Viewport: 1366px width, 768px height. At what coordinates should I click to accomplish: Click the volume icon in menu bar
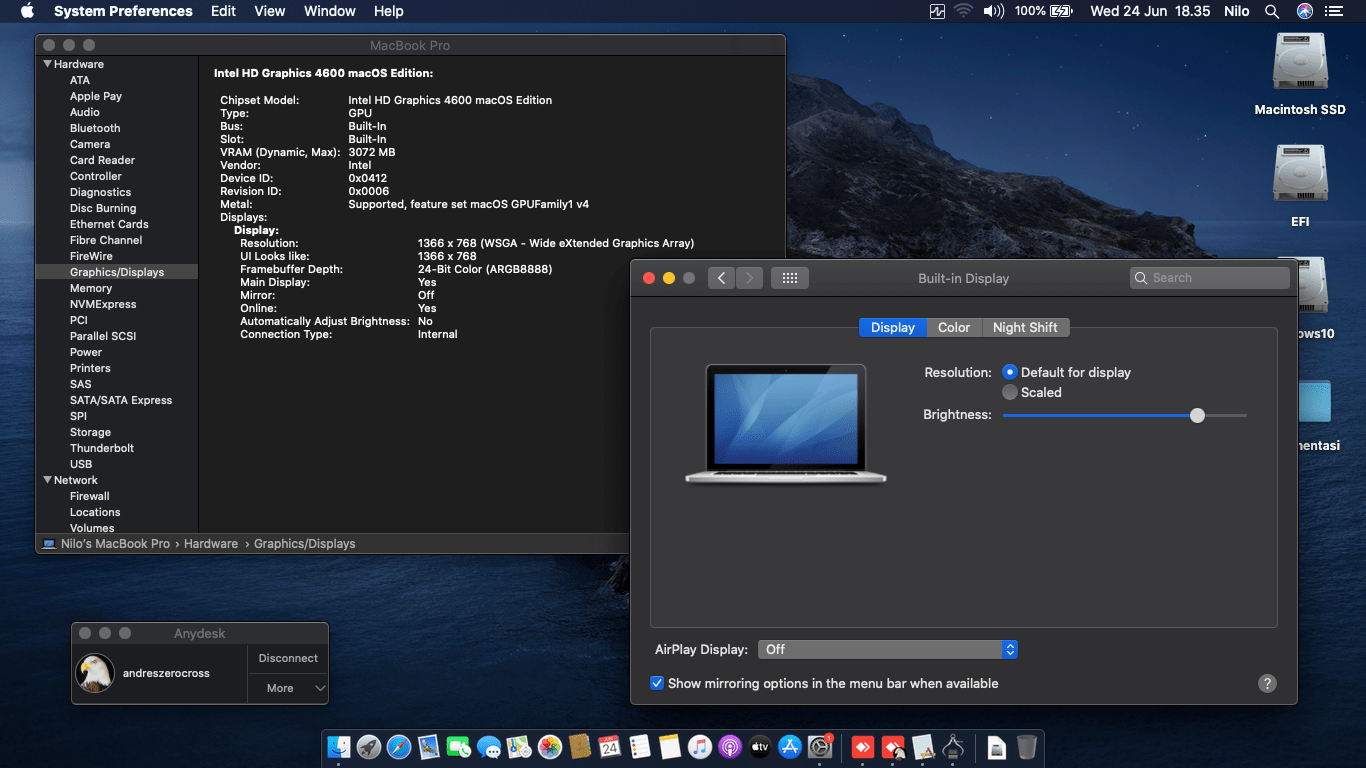[x=993, y=11]
